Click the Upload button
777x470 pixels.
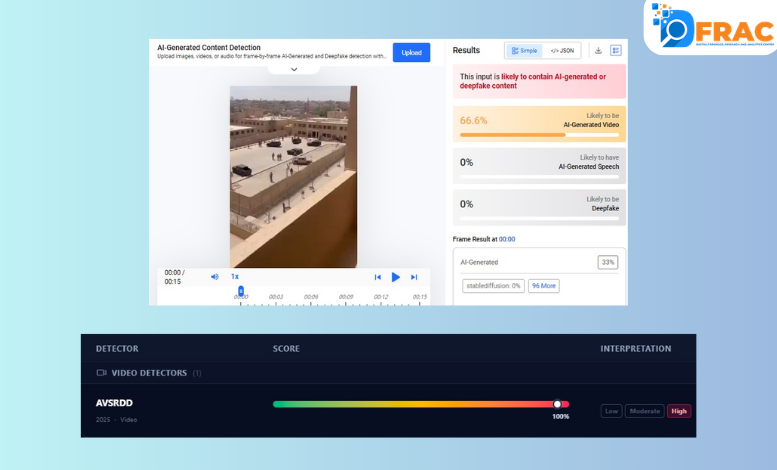411,52
